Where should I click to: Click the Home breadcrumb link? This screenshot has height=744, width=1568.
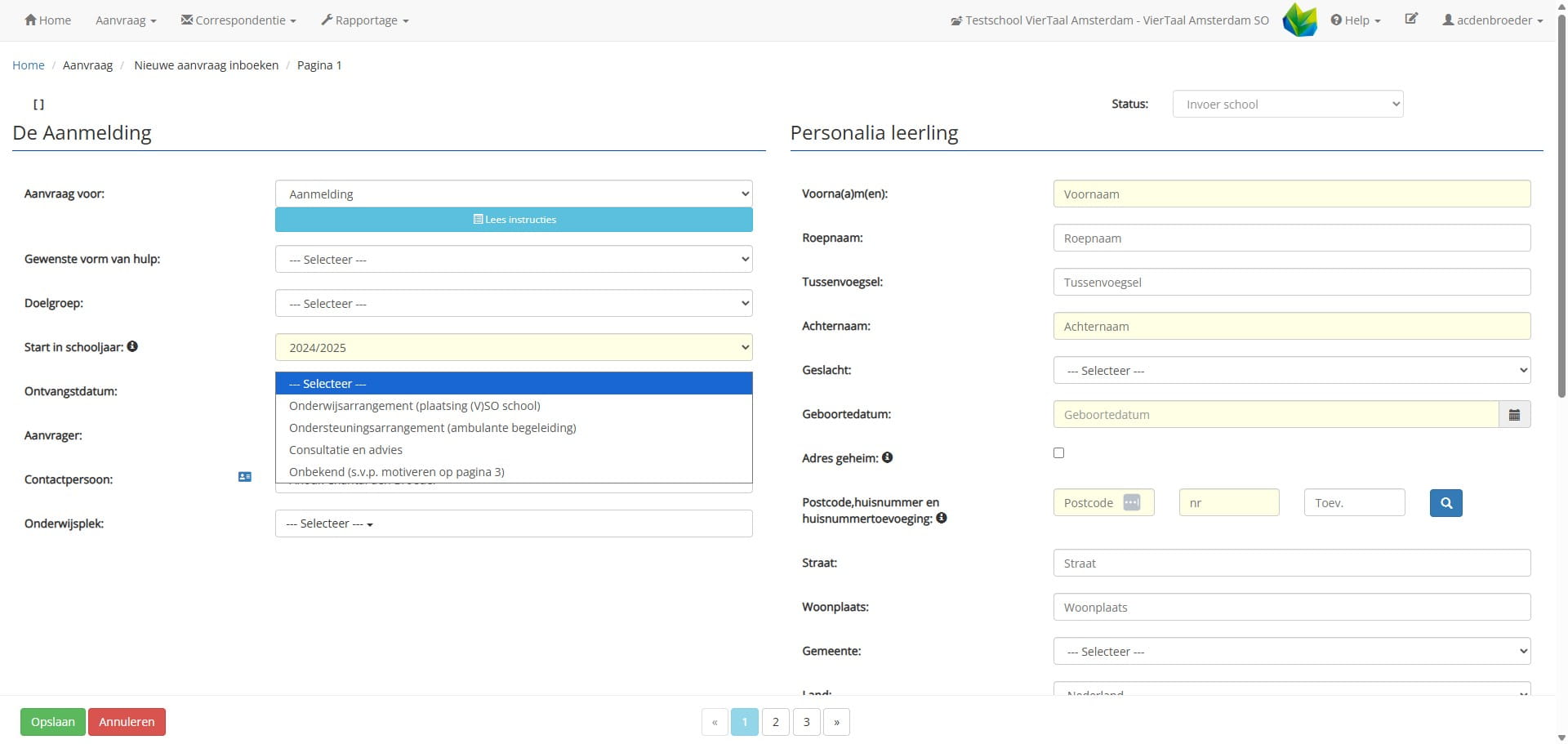[x=29, y=65]
